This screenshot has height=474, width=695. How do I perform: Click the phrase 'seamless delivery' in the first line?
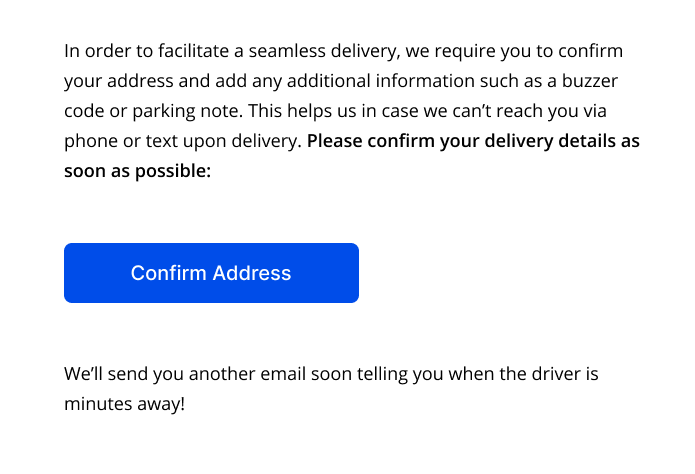[323, 51]
